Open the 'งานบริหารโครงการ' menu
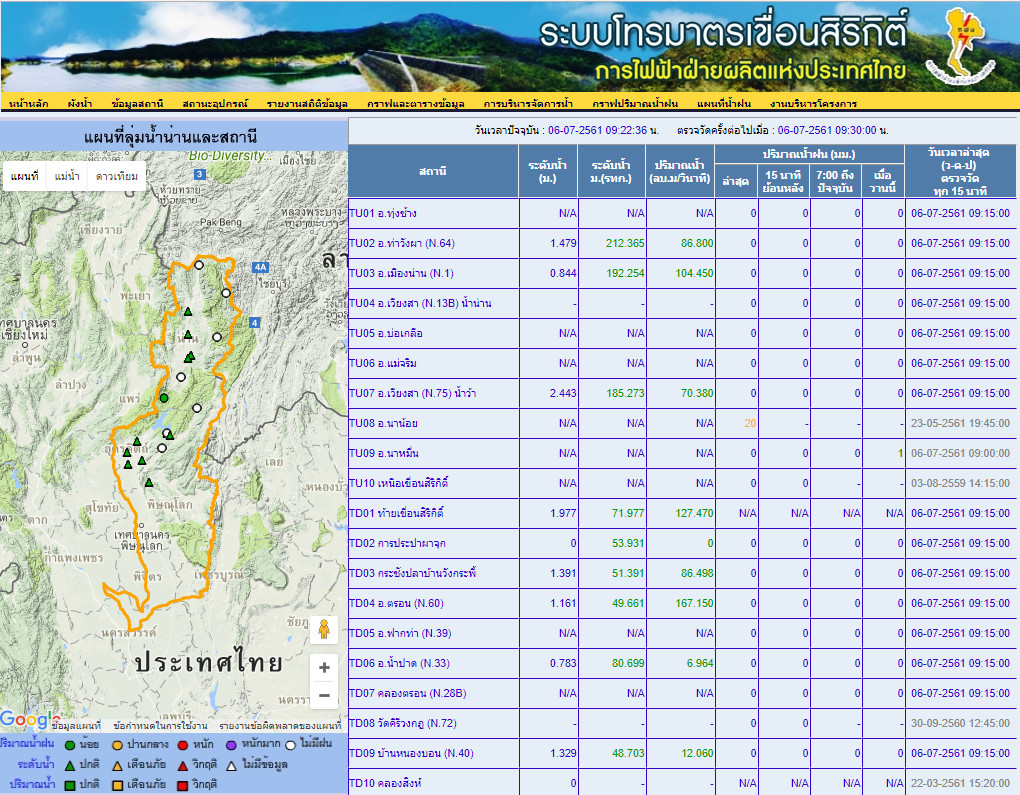The height and width of the screenshot is (795, 1020). (813, 103)
